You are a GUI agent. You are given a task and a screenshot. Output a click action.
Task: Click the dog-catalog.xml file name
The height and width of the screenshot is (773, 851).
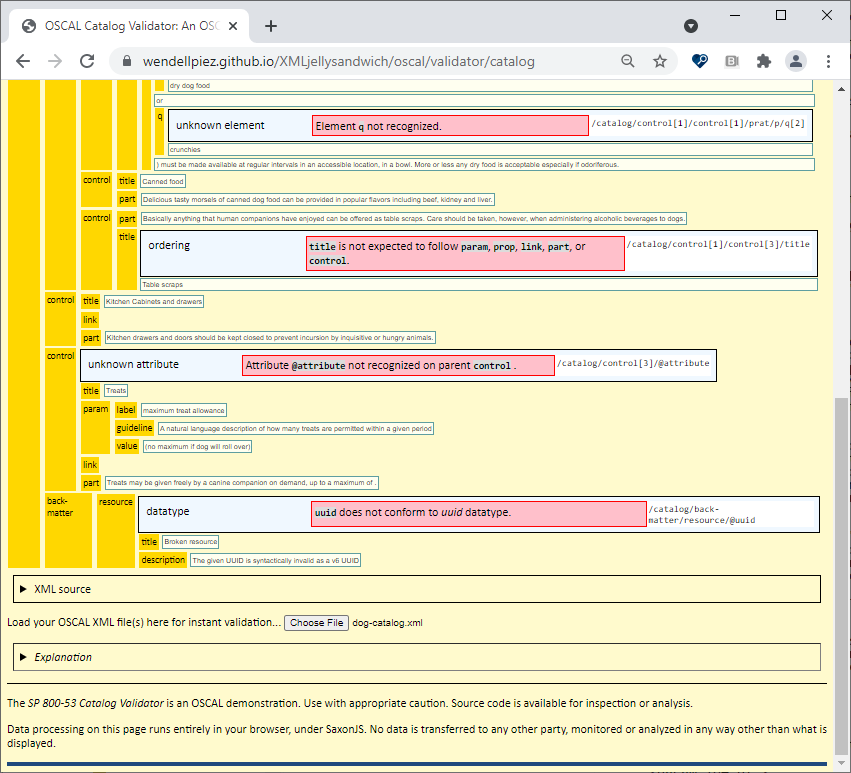[388, 623]
